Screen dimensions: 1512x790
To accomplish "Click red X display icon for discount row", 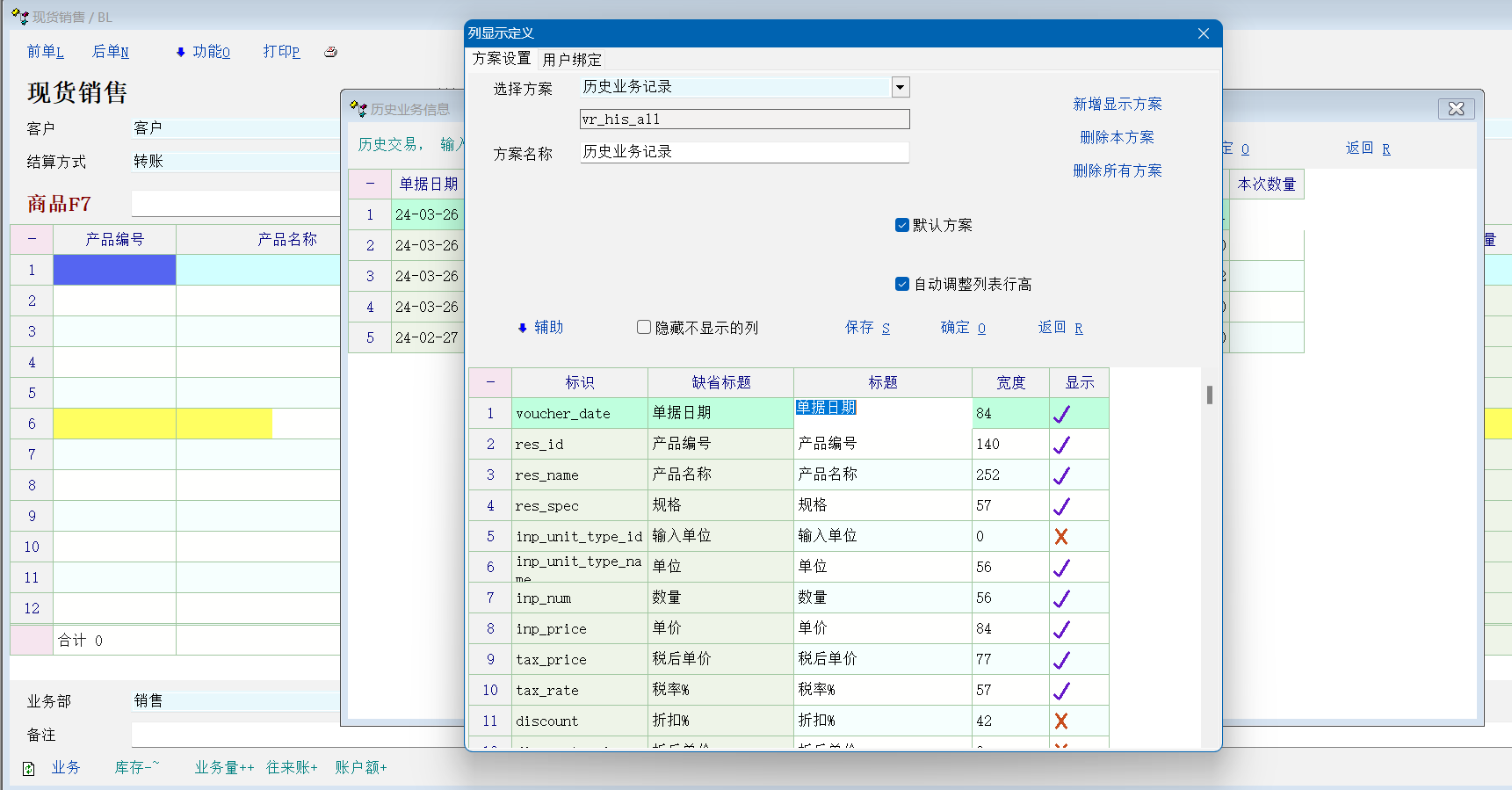I will pos(1061,721).
